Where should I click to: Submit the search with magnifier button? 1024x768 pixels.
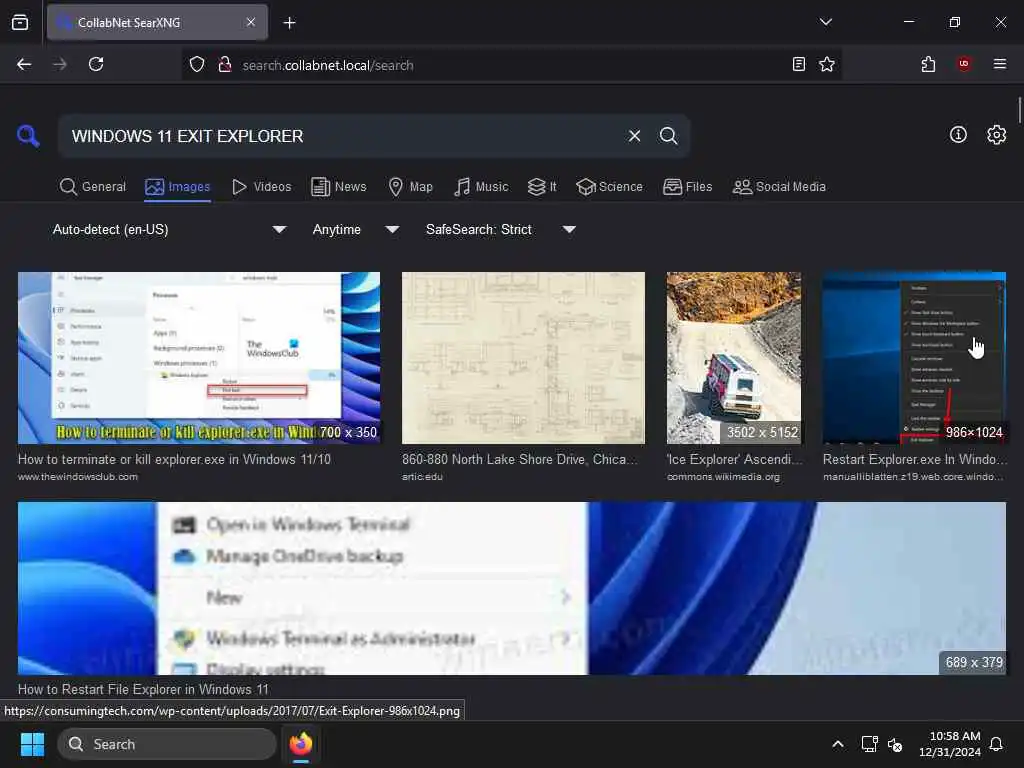click(668, 136)
